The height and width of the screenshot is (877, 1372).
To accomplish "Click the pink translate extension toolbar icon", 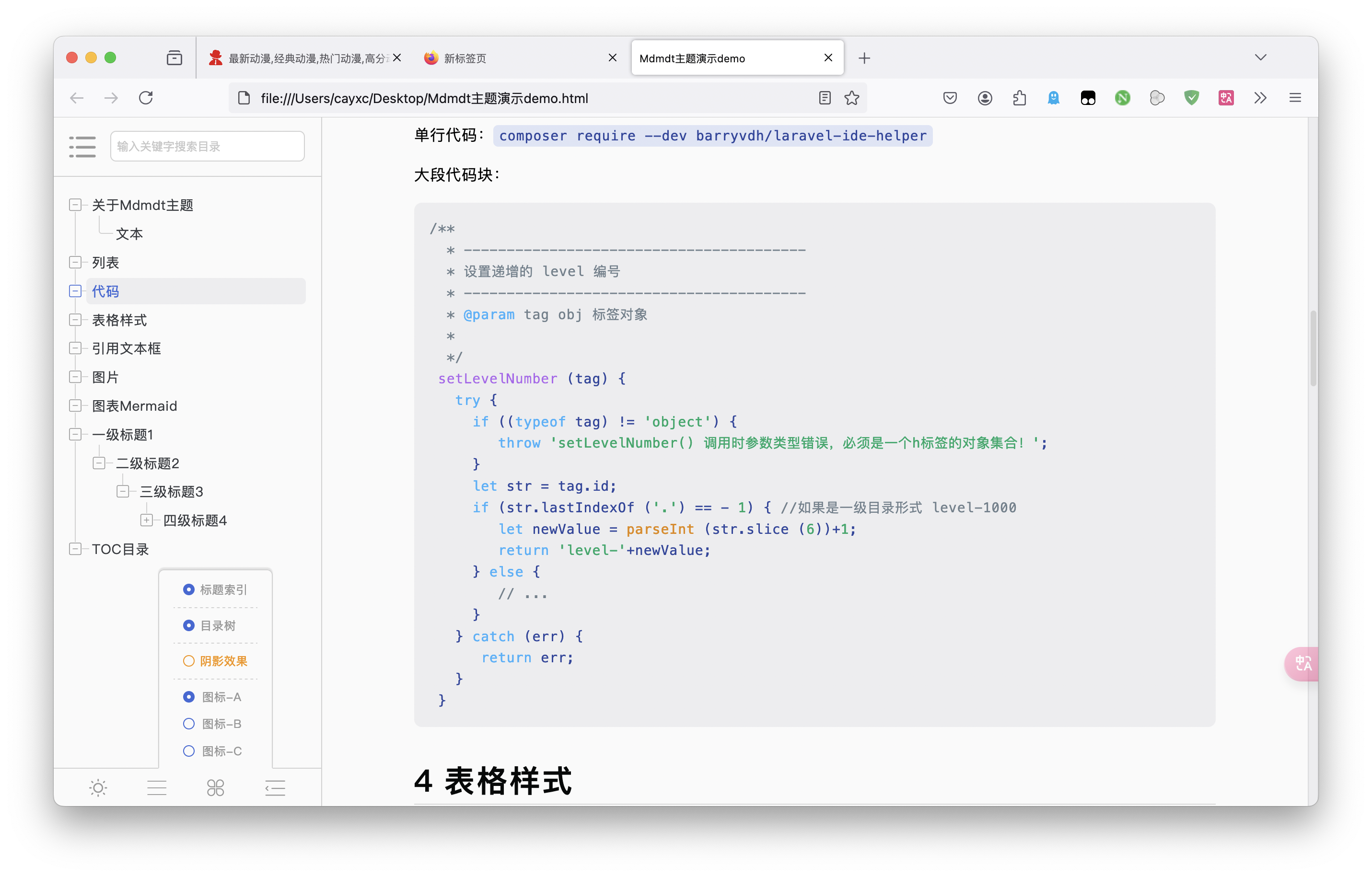I will 1226,98.
